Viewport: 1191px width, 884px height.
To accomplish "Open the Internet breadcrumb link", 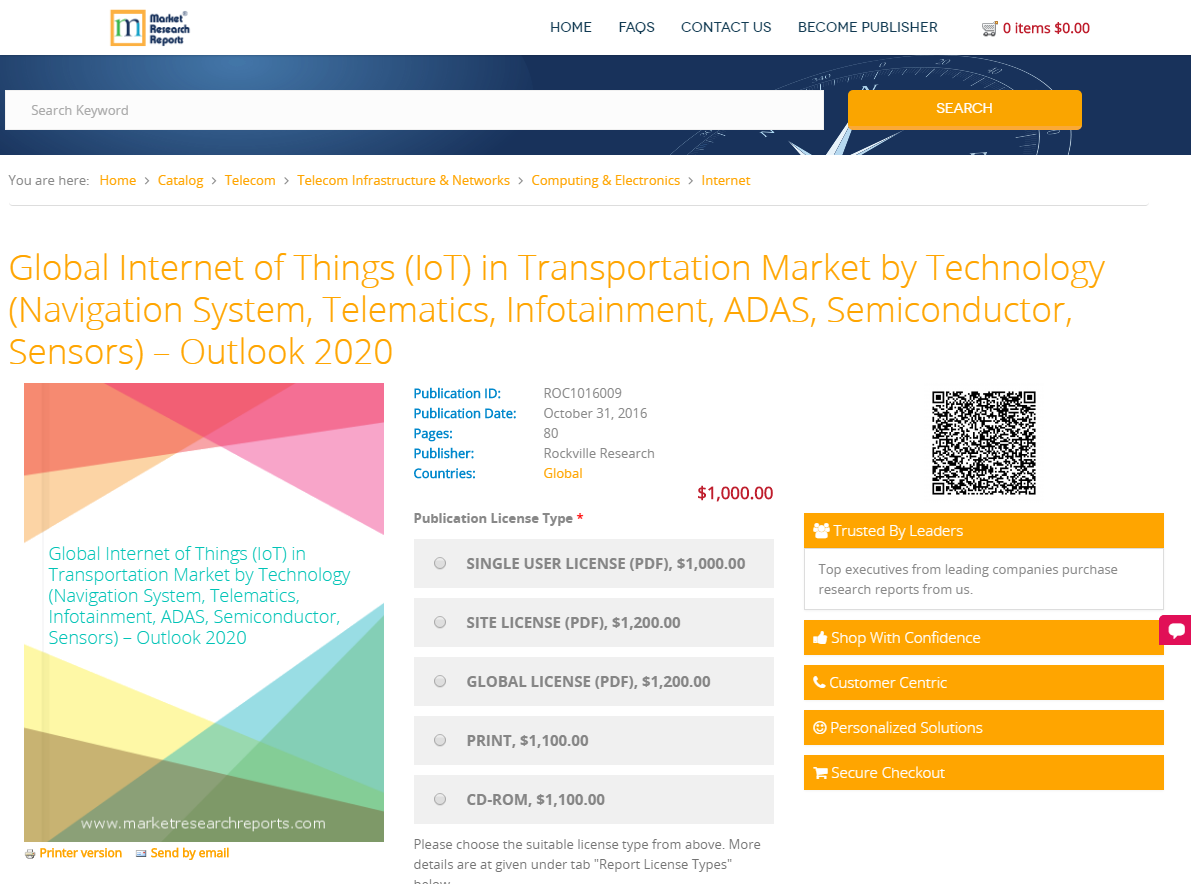I will 725,181.
